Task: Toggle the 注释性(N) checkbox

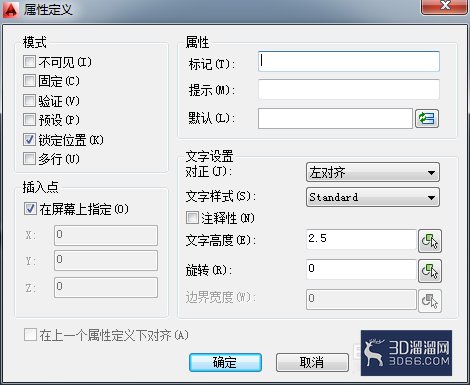Action: point(192,218)
